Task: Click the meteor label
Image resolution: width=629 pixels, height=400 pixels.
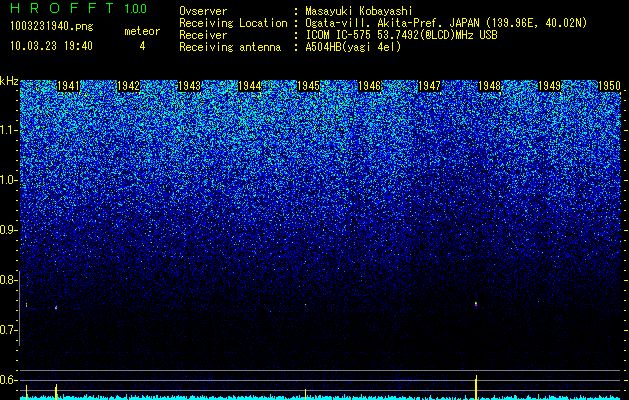Action: pos(142,31)
